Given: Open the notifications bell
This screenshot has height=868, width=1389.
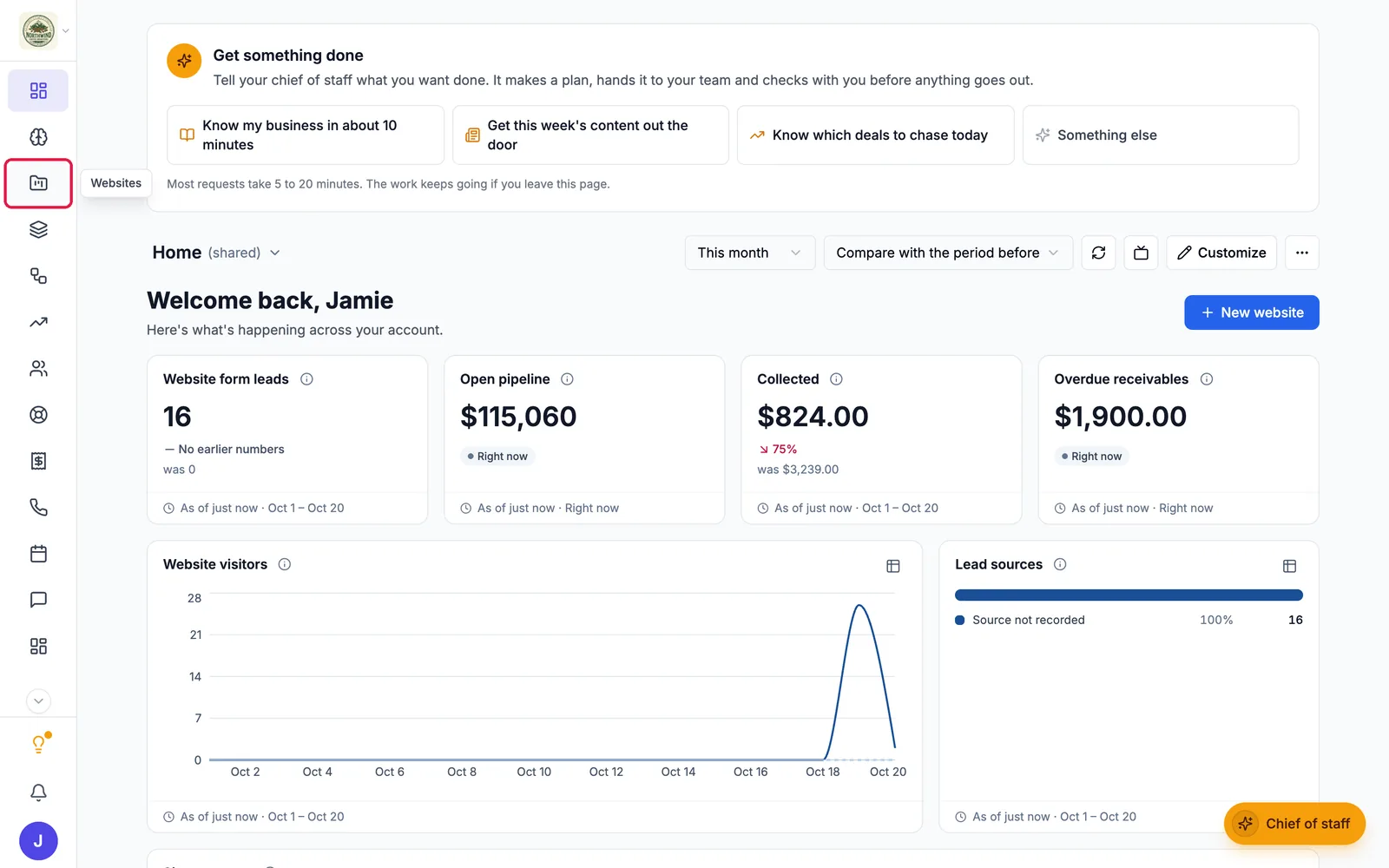Looking at the screenshot, I should coord(38,792).
